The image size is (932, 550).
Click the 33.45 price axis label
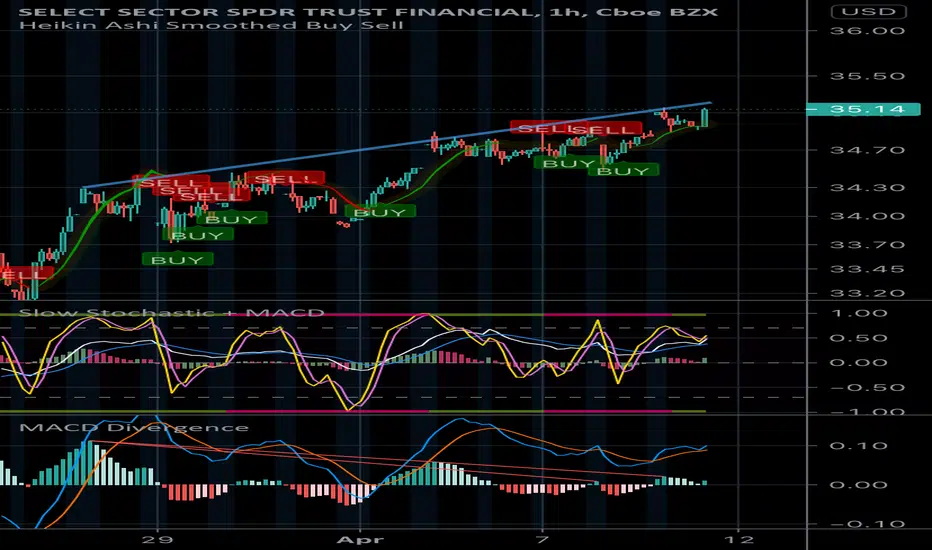[867, 269]
